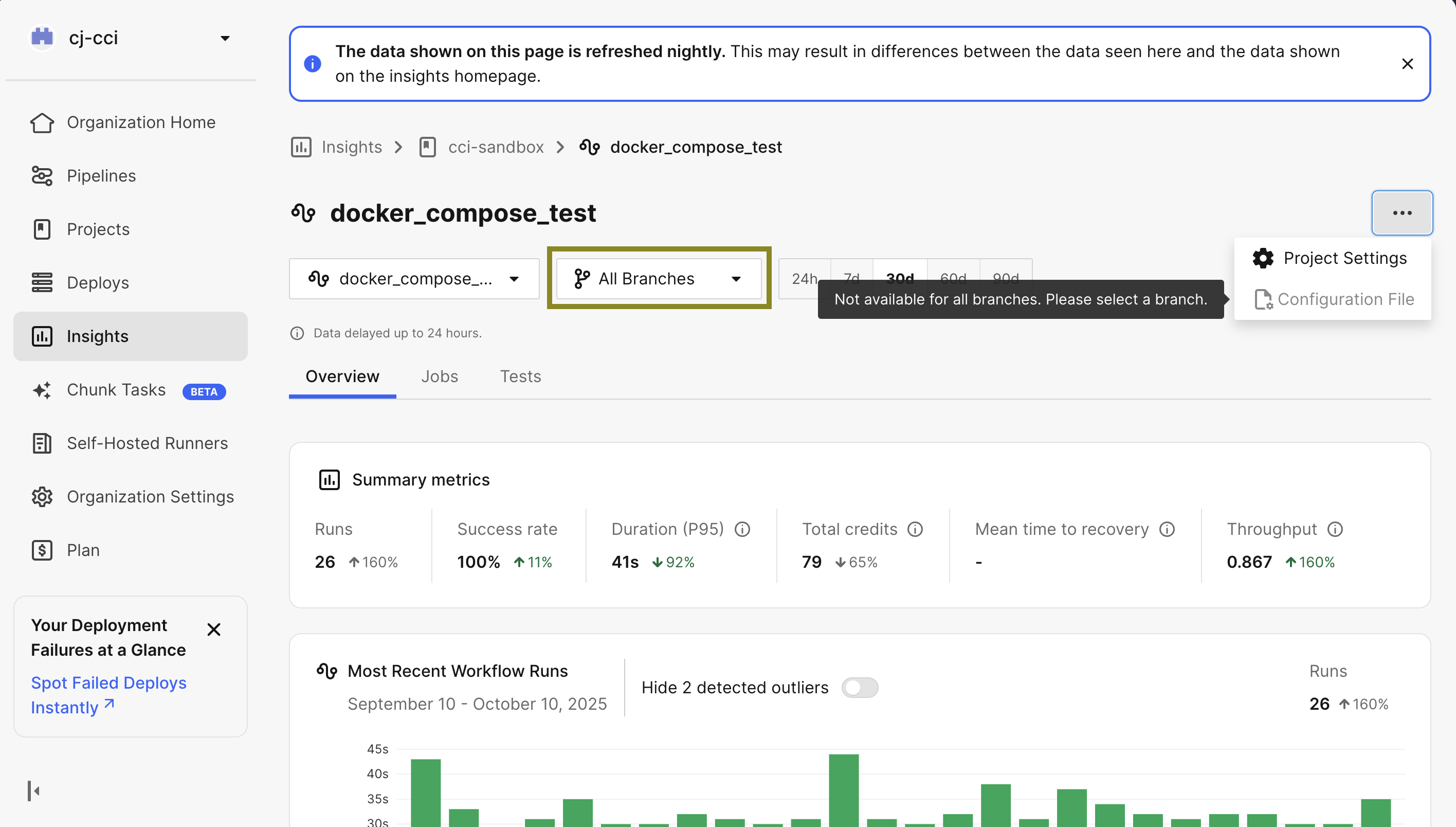Collapse the sidebar with the collapse icon
Image resolution: width=1456 pixels, height=827 pixels.
pos(33,790)
